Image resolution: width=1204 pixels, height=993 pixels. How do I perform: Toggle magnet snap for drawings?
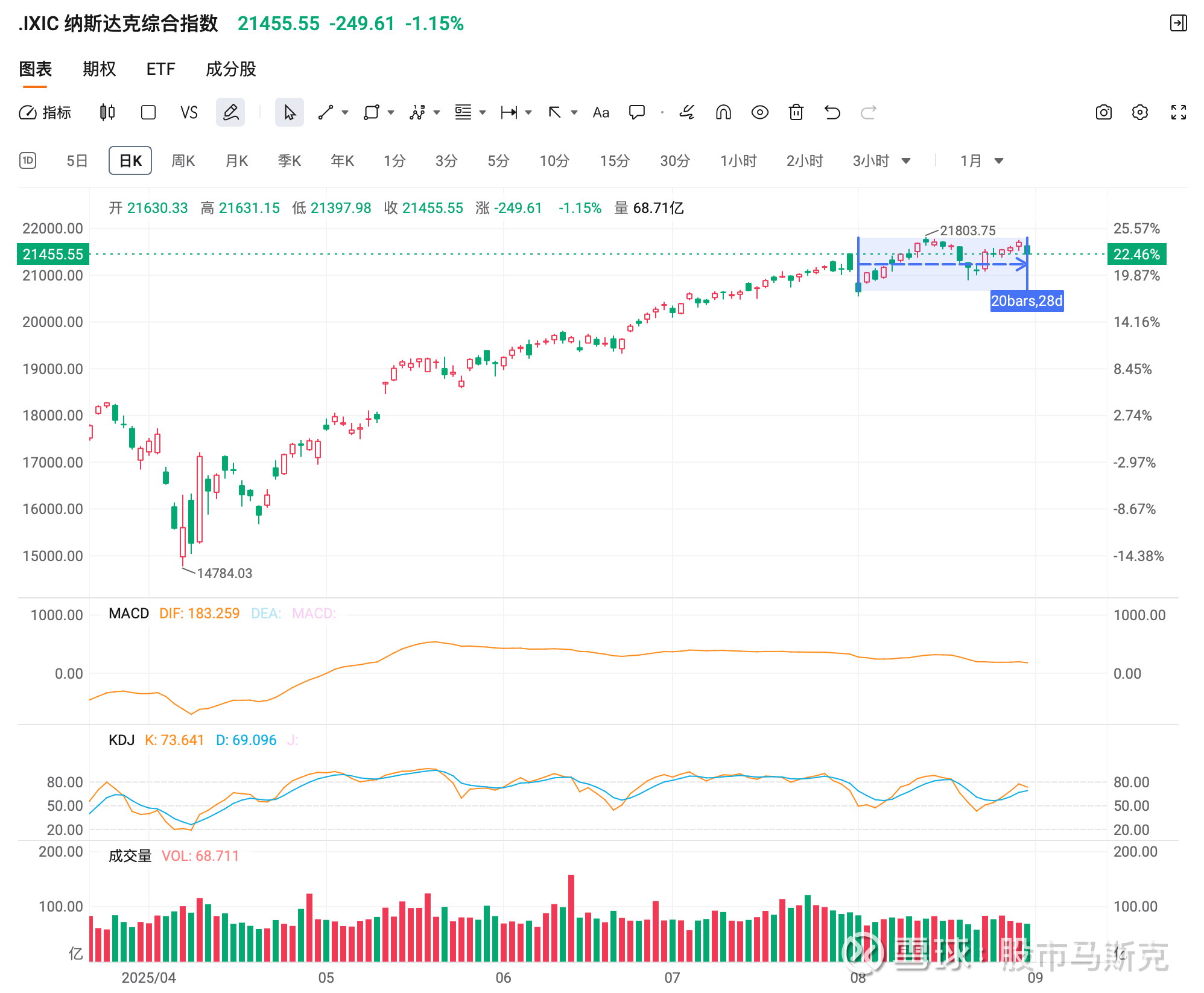click(723, 112)
